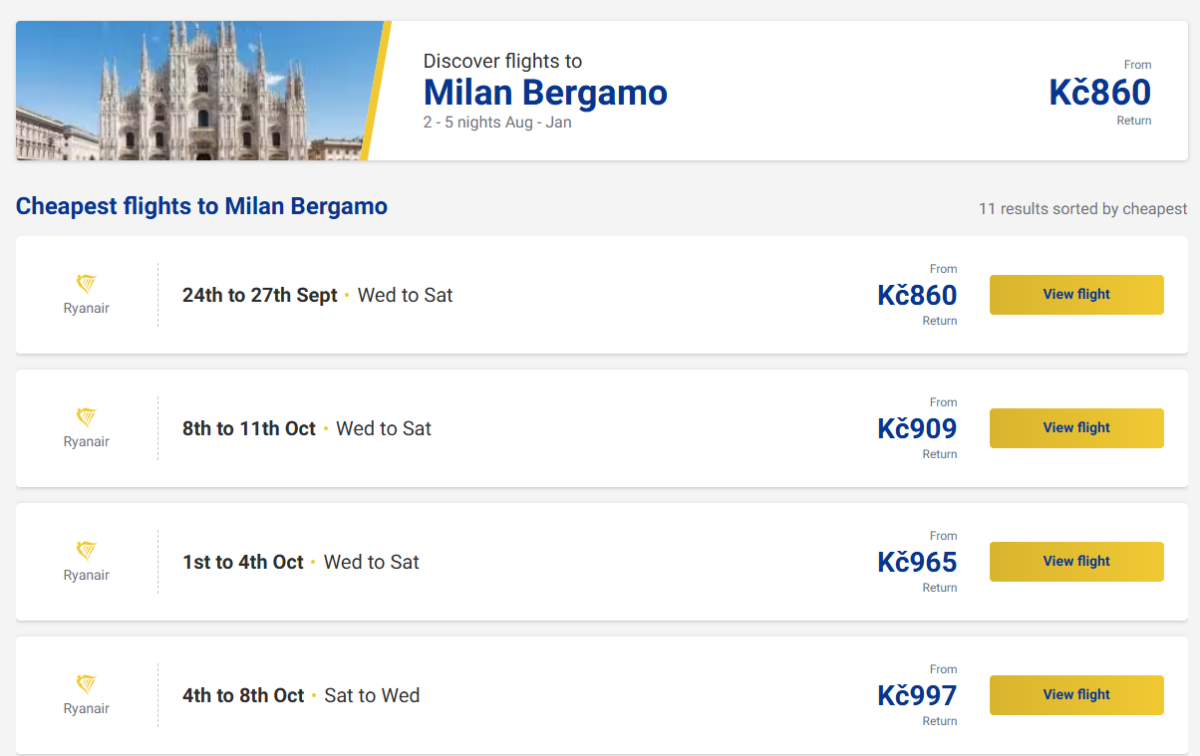Click Ryanair logo on 24th–27th Sept flight
This screenshot has width=1200, height=756.
point(86,285)
